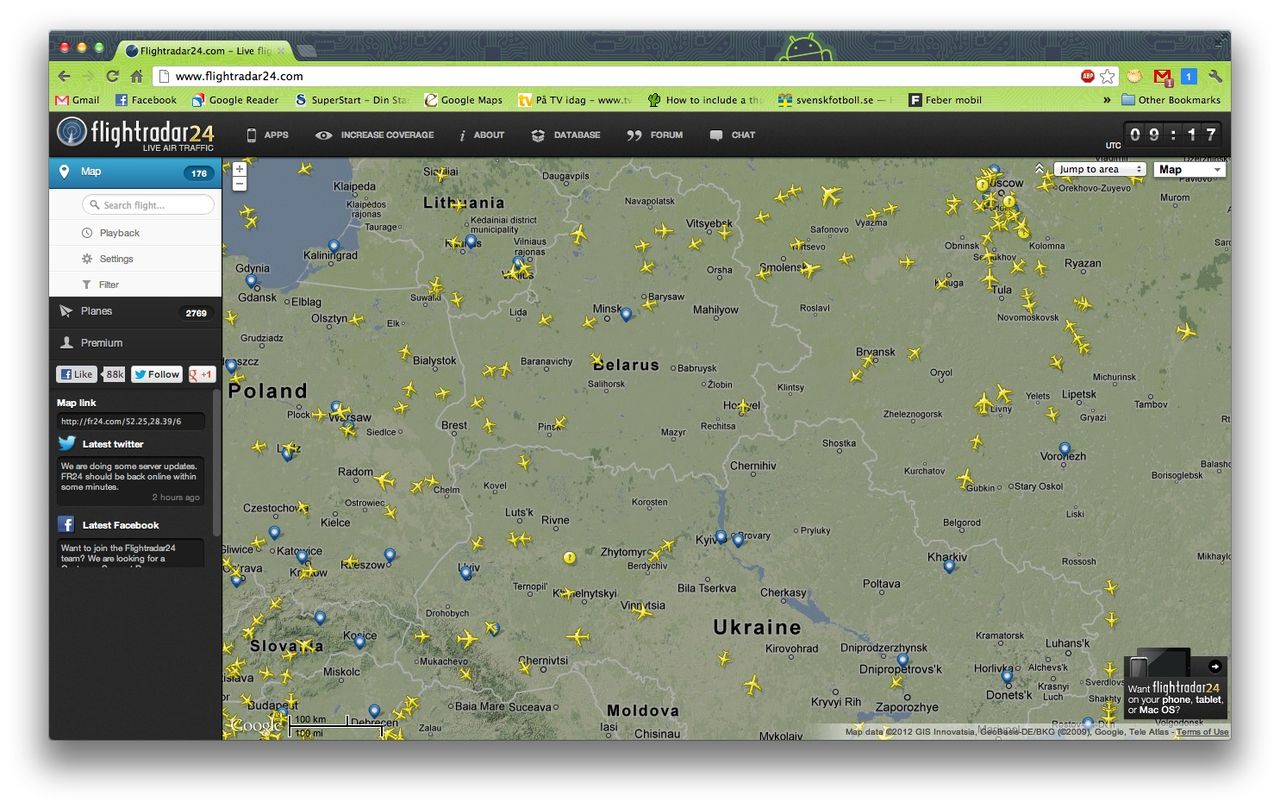
Task: Click the Google +1 button
Action: point(202,374)
